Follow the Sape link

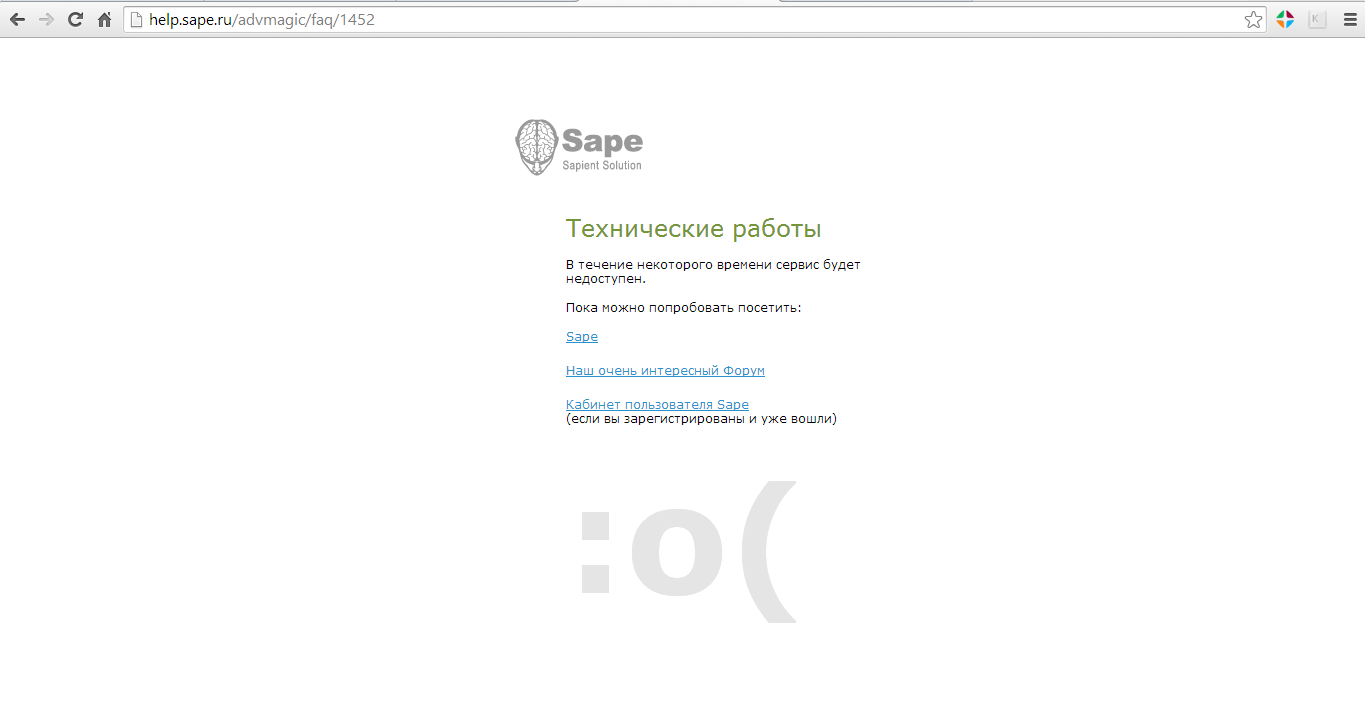click(581, 337)
